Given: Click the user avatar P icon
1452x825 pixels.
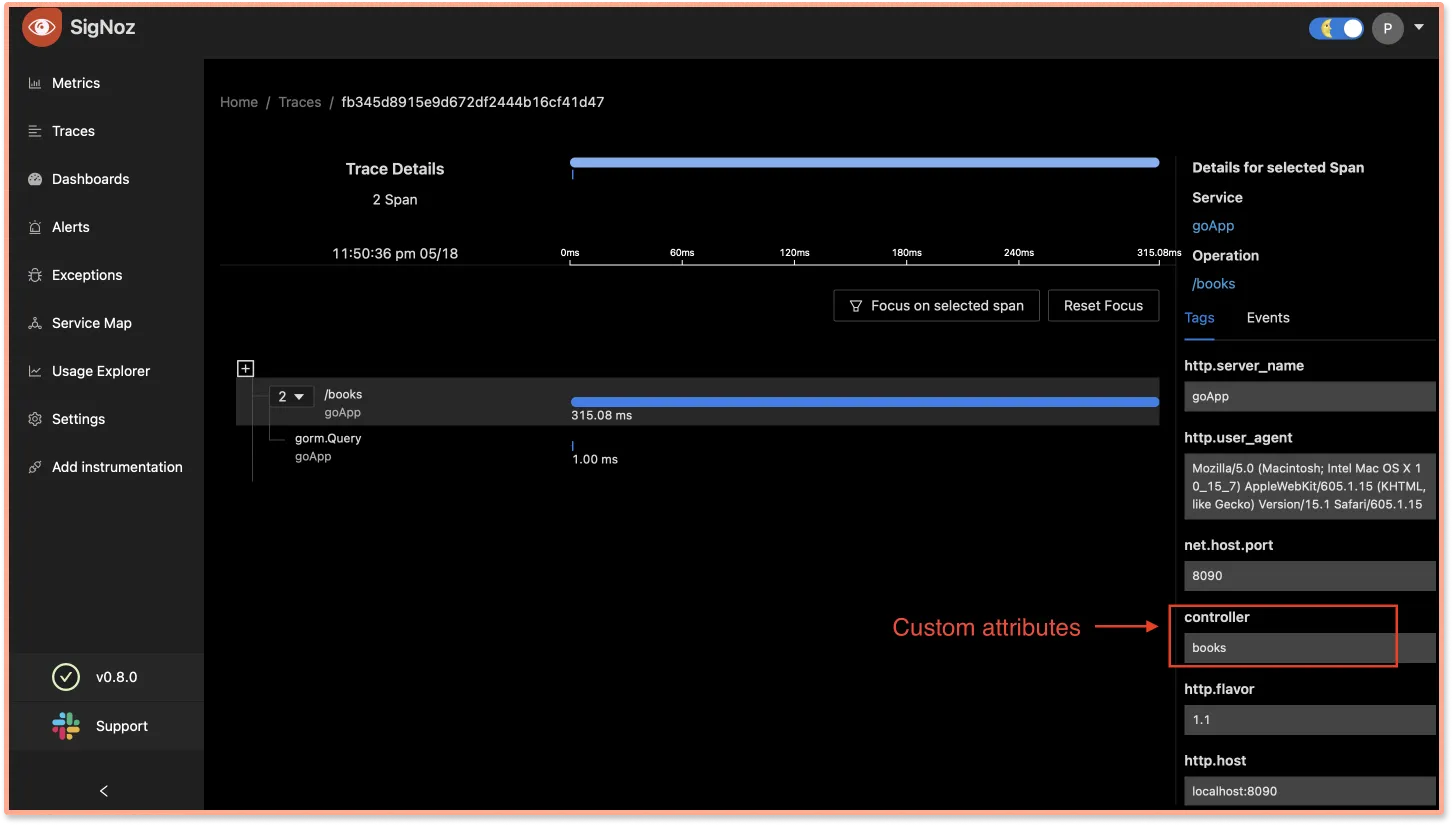Looking at the screenshot, I should pyautogui.click(x=1387, y=29).
